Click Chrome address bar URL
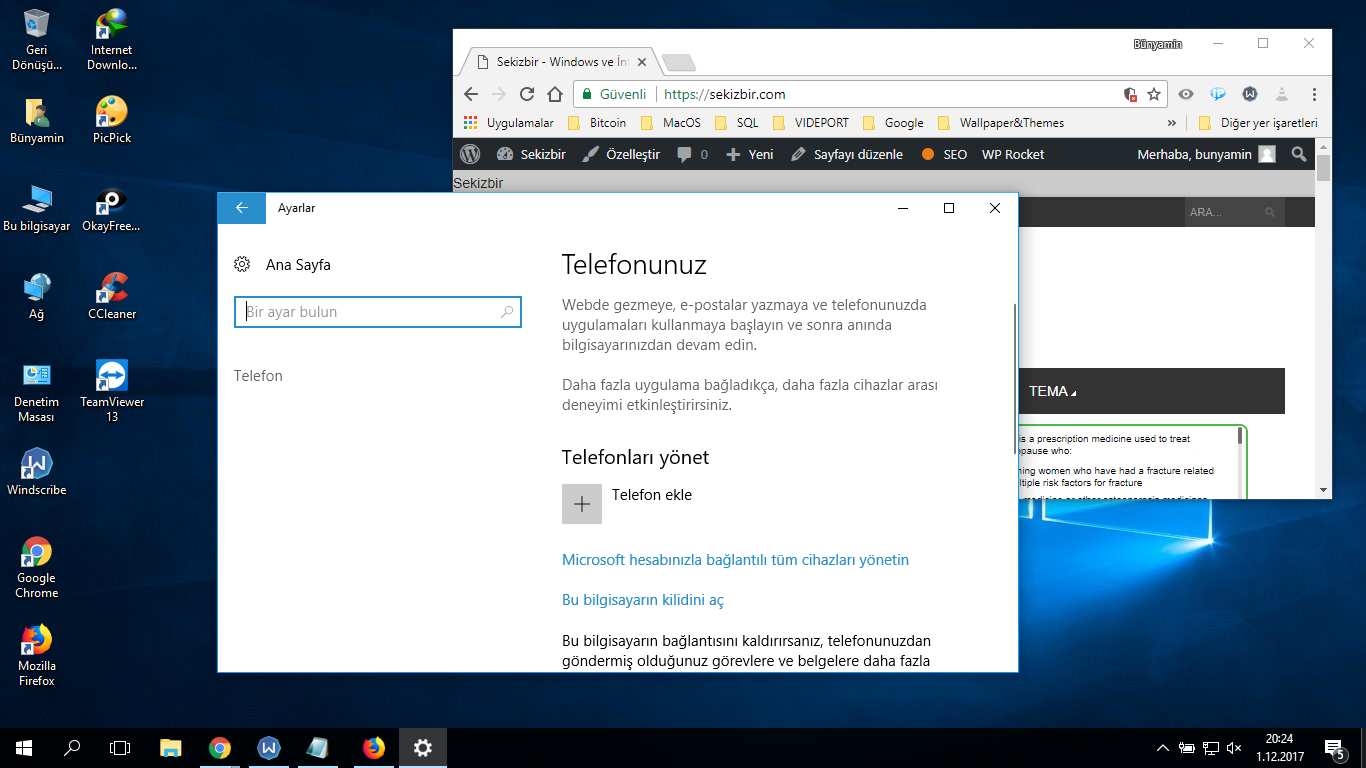The image size is (1366, 768). click(x=725, y=94)
